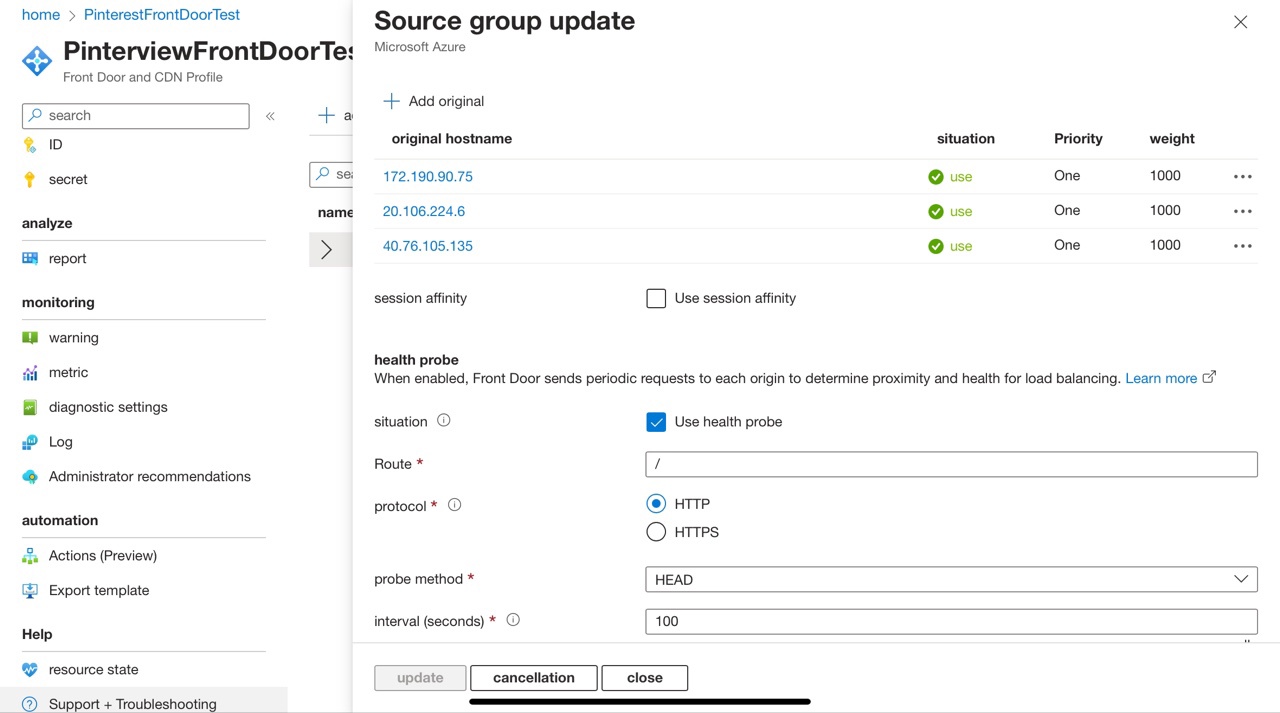Open the Export template icon
The image size is (1280, 713).
[x=30, y=591]
